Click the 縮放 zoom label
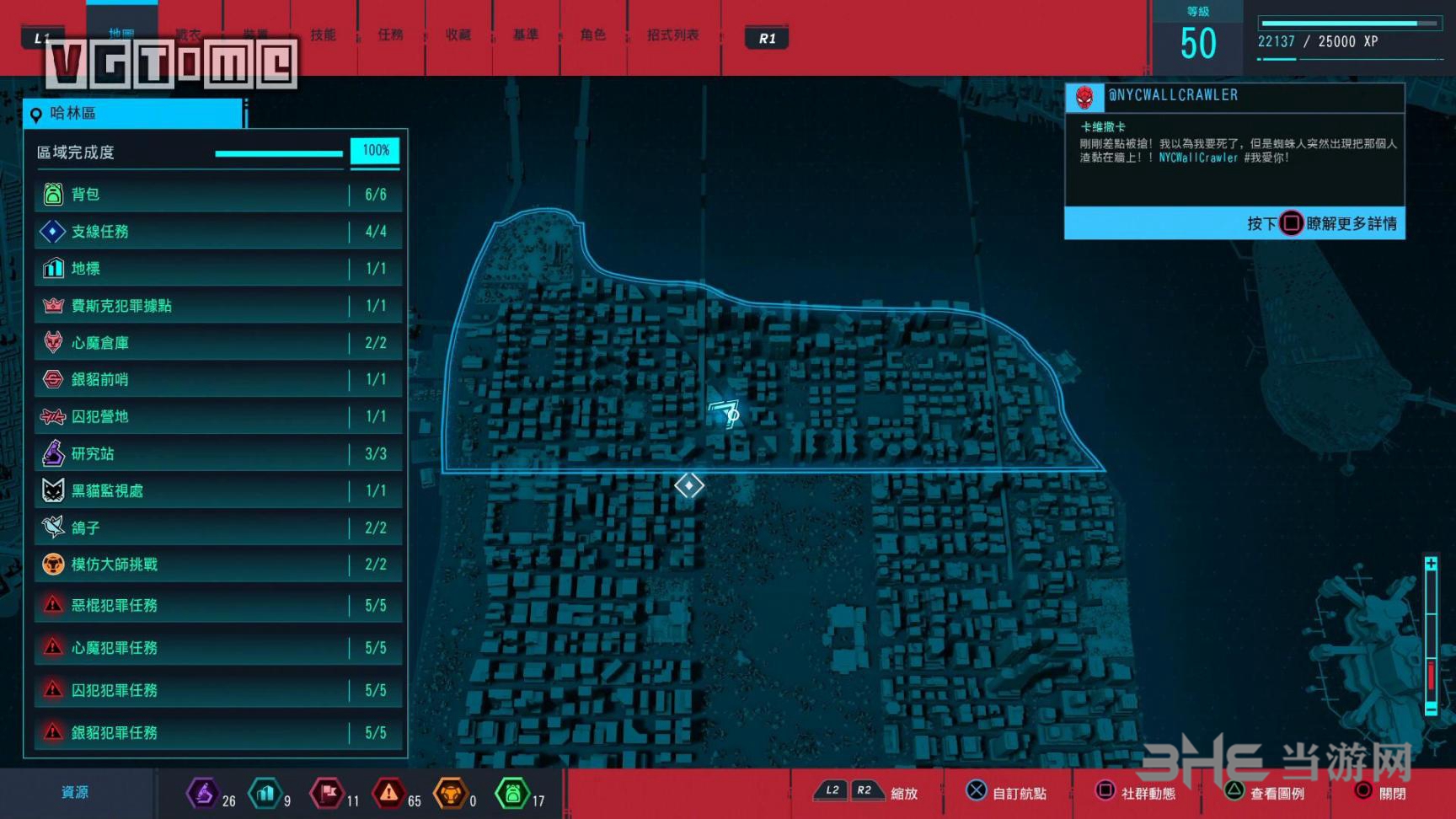The height and width of the screenshot is (819, 1456). 904,793
